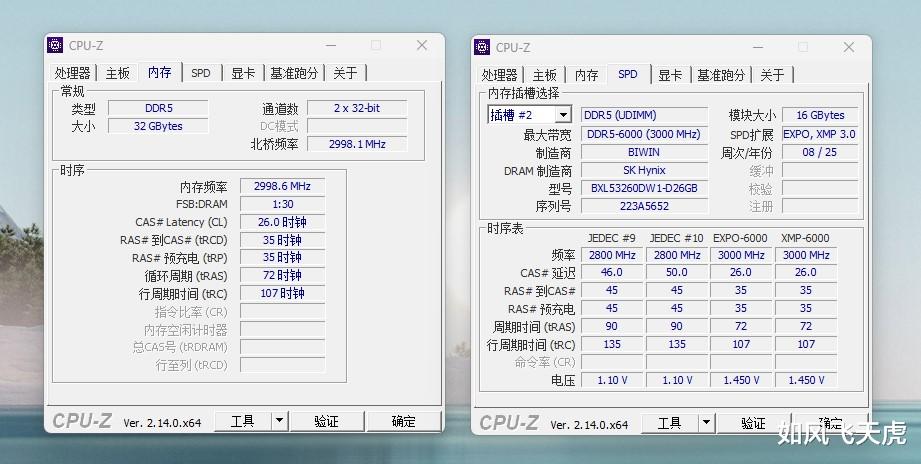This screenshot has height=464, width=921.
Task: Click the 16 GBytes module size field
Action: click(820, 115)
